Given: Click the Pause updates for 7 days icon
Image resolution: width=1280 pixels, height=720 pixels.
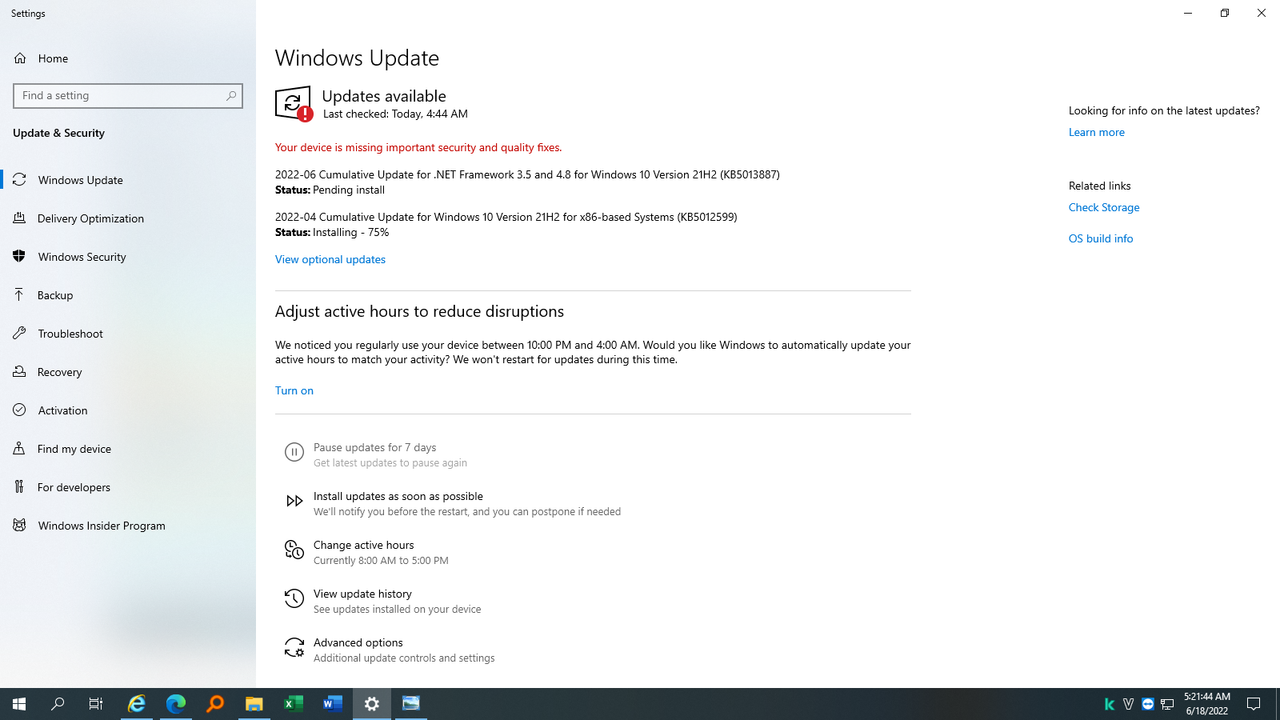Looking at the screenshot, I should tap(294, 452).
